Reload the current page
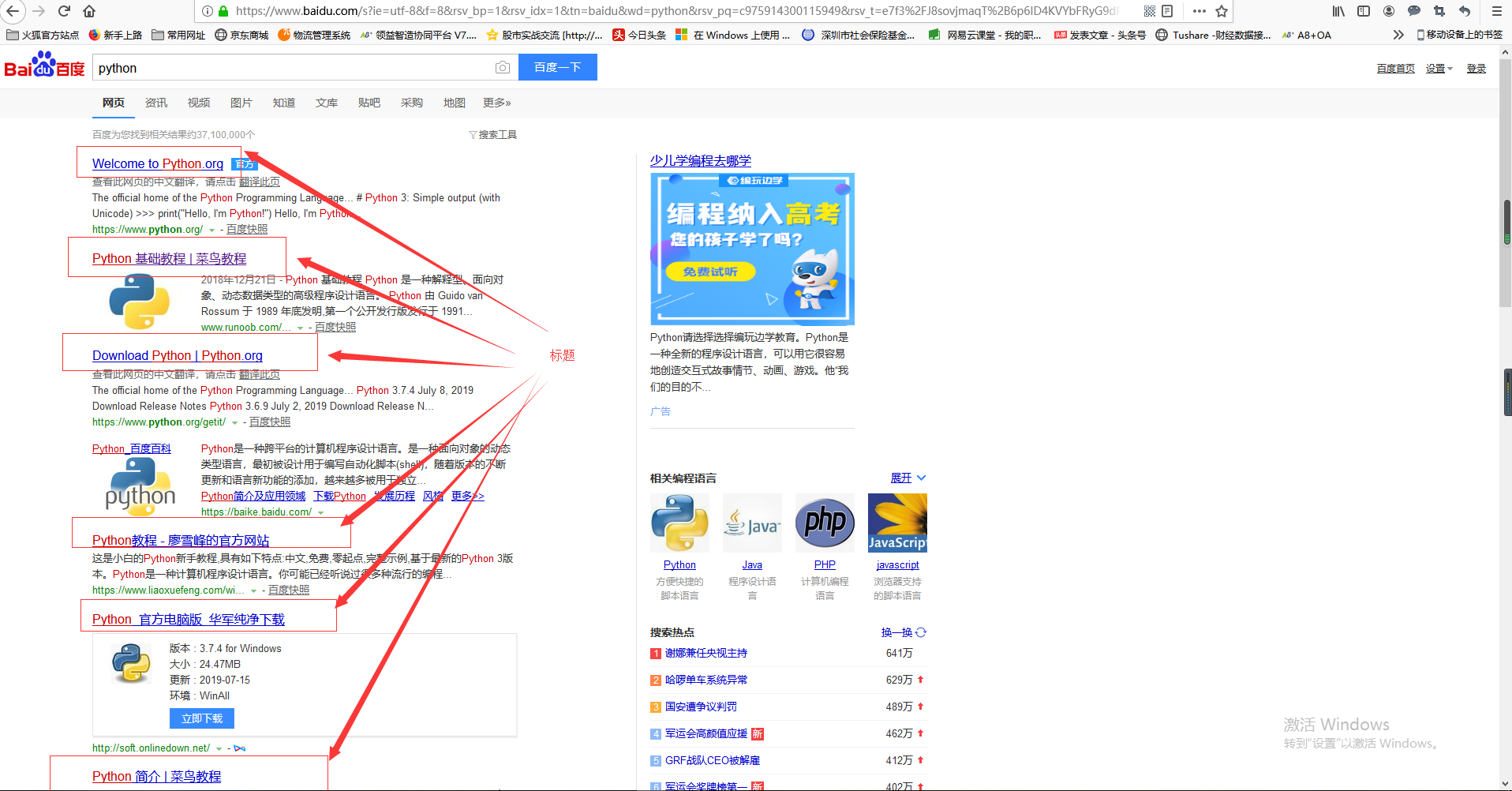The height and width of the screenshot is (791, 1512). (65, 11)
